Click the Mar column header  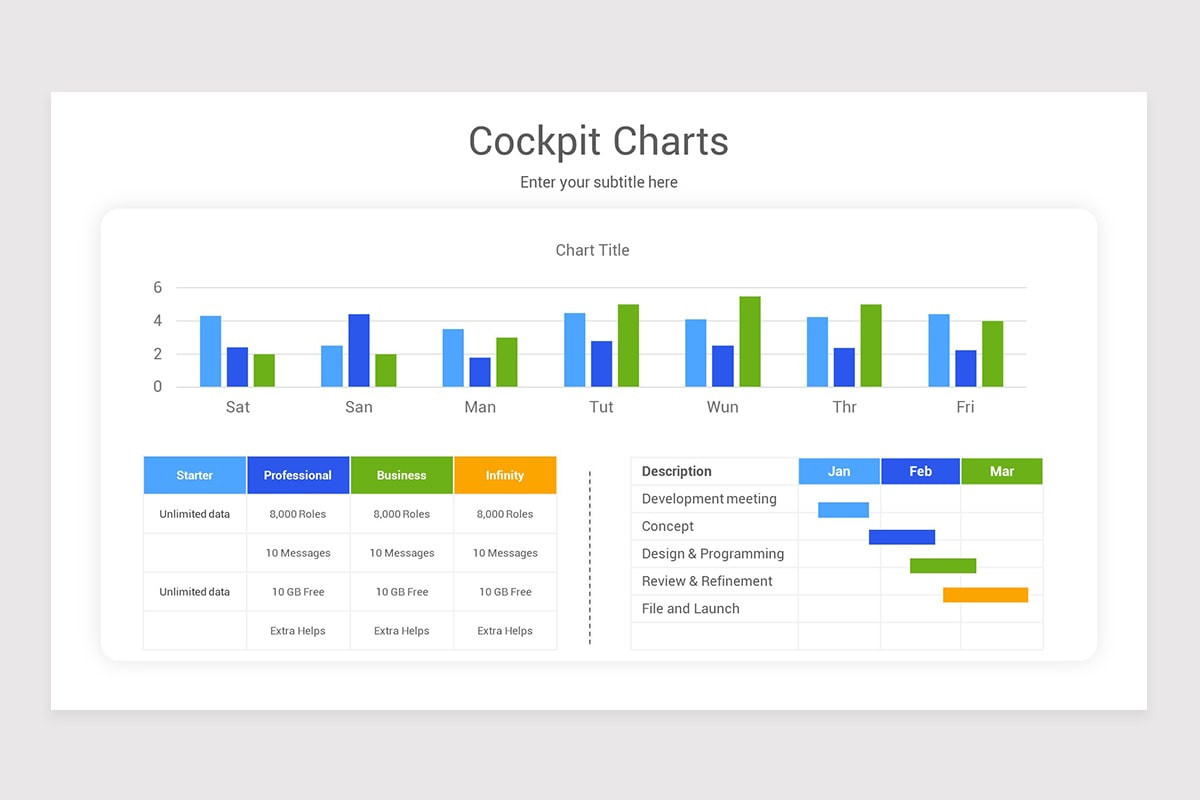pyautogui.click(x=1002, y=471)
